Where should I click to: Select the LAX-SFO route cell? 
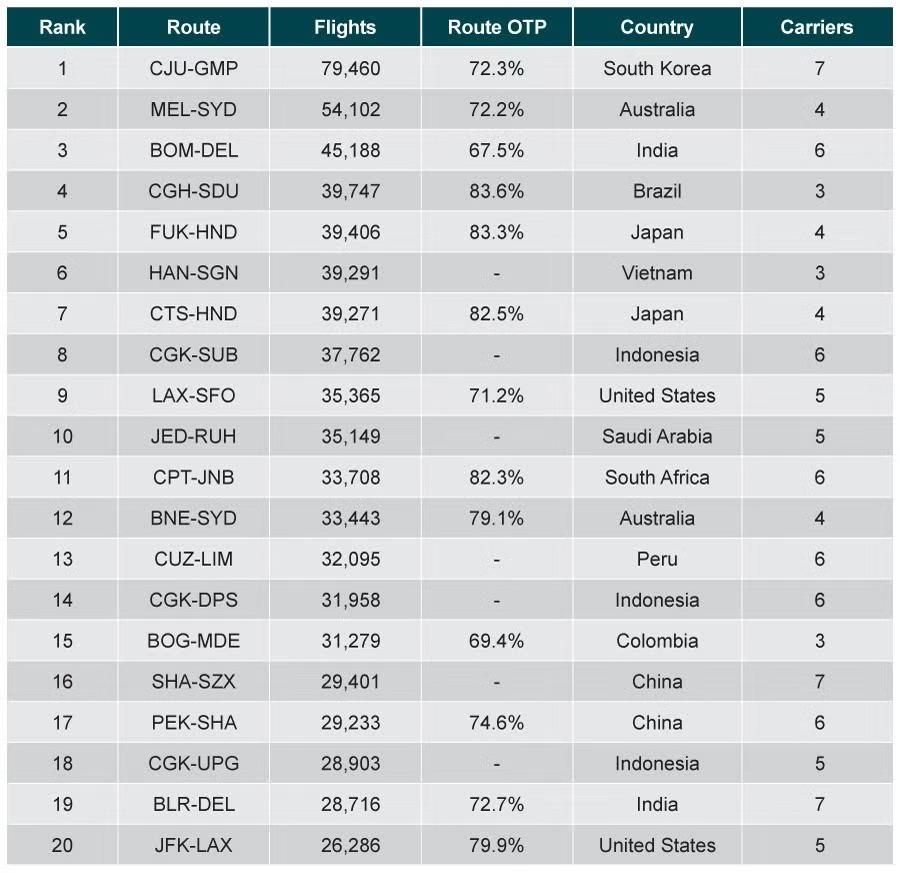193,395
